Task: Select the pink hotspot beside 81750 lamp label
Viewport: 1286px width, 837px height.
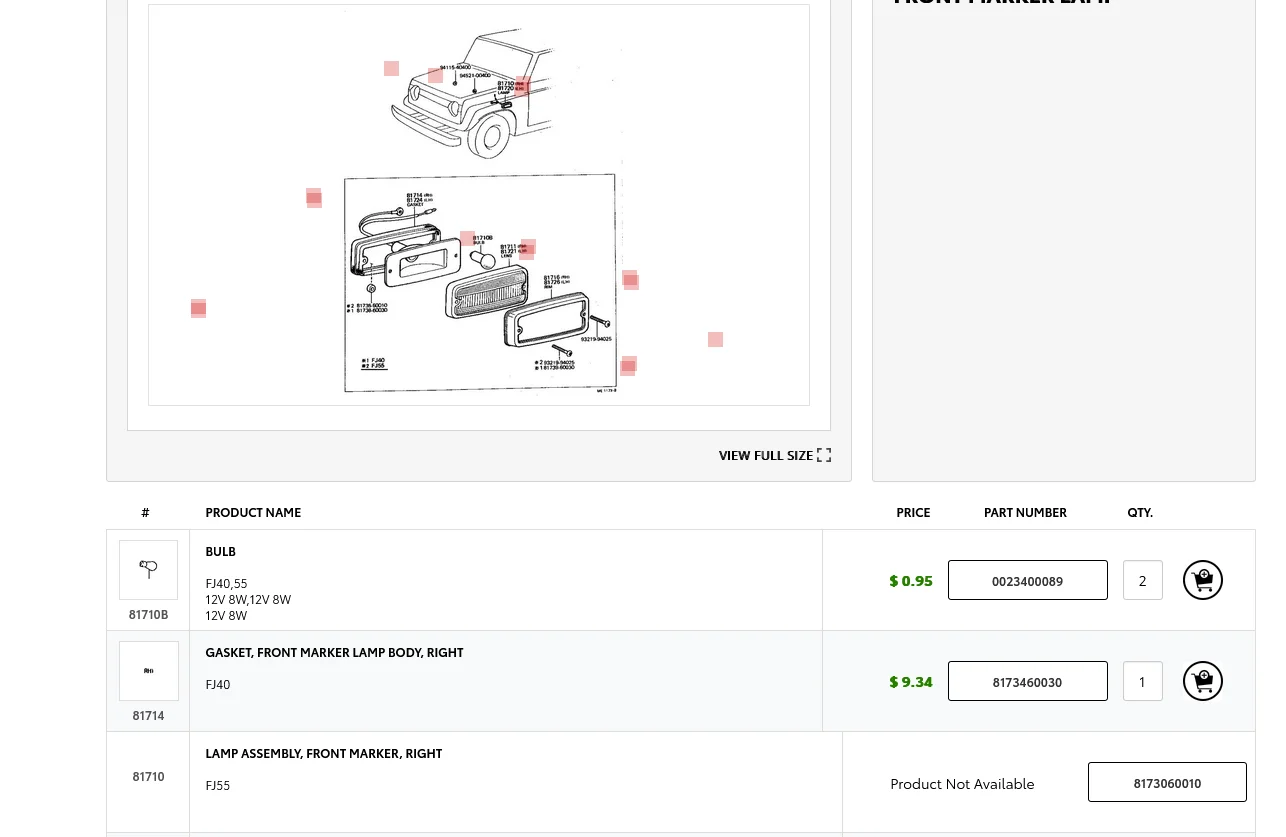Action: coord(522,86)
